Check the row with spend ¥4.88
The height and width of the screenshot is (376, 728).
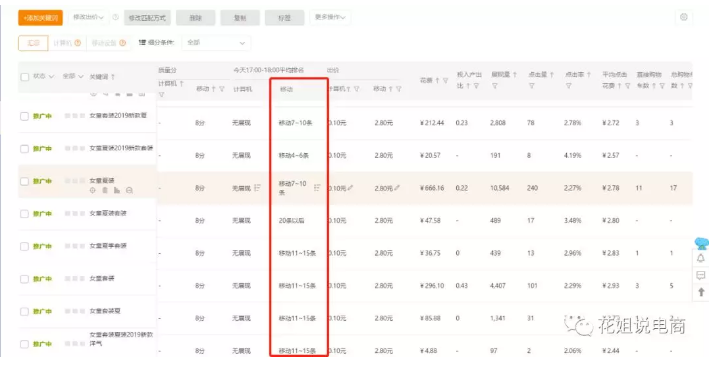tap(25, 344)
